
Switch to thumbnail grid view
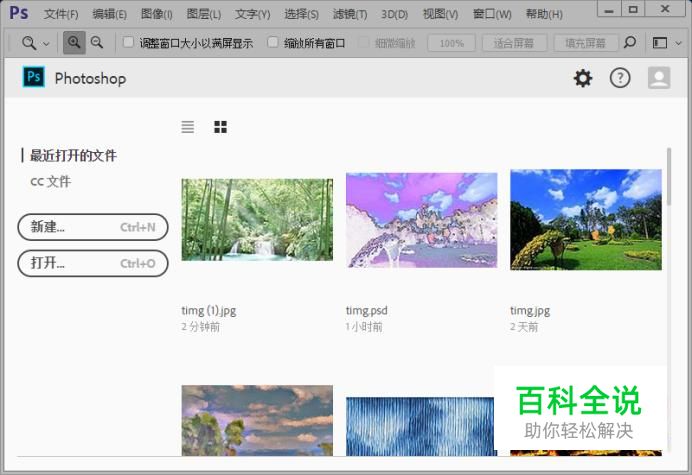tap(220, 127)
